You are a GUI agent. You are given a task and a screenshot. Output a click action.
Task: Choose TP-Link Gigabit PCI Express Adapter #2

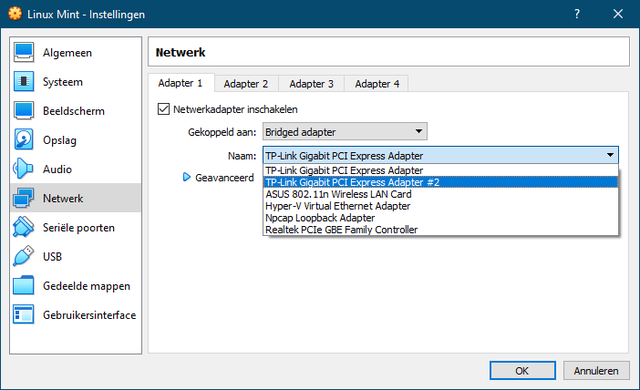click(441, 182)
